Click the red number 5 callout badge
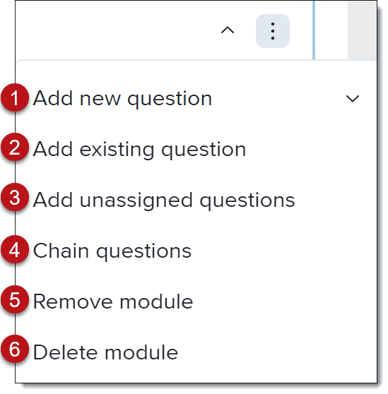 (x=14, y=299)
